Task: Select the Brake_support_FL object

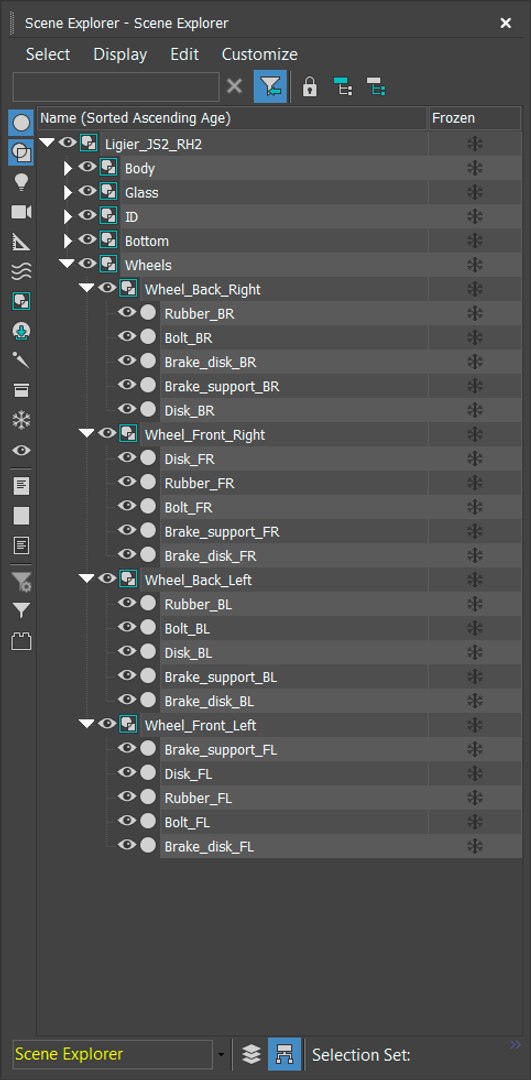Action: tap(220, 750)
